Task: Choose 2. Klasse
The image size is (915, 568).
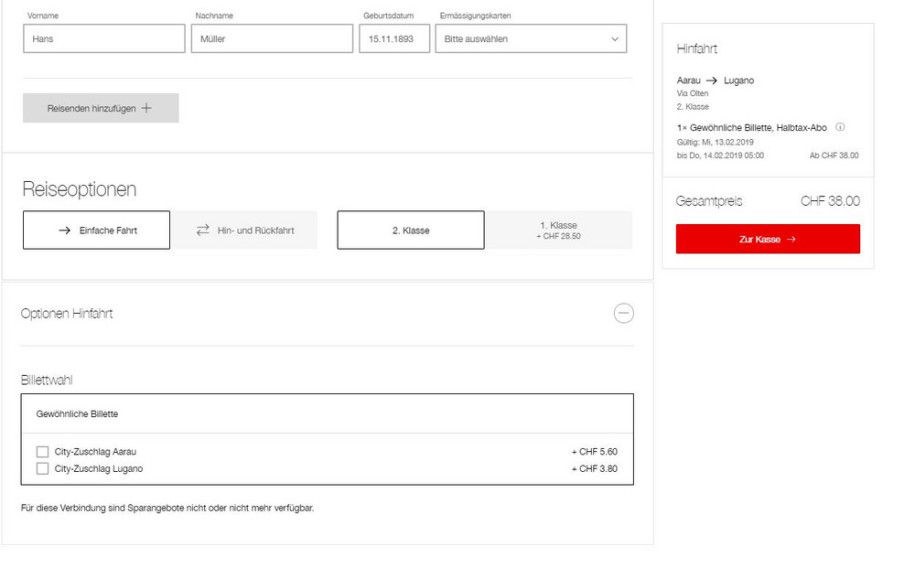Action: click(411, 230)
